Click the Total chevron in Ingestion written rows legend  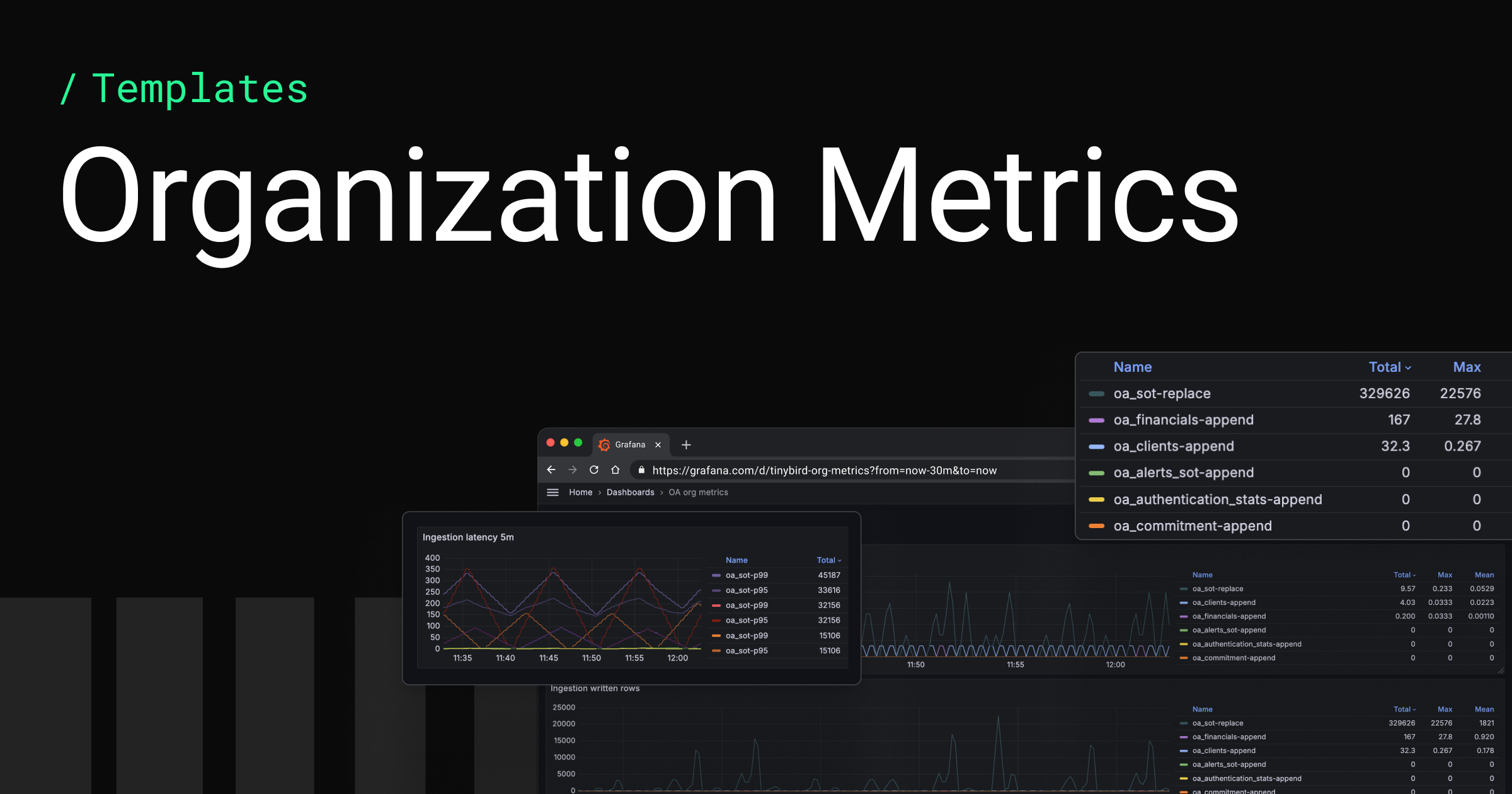1415,708
